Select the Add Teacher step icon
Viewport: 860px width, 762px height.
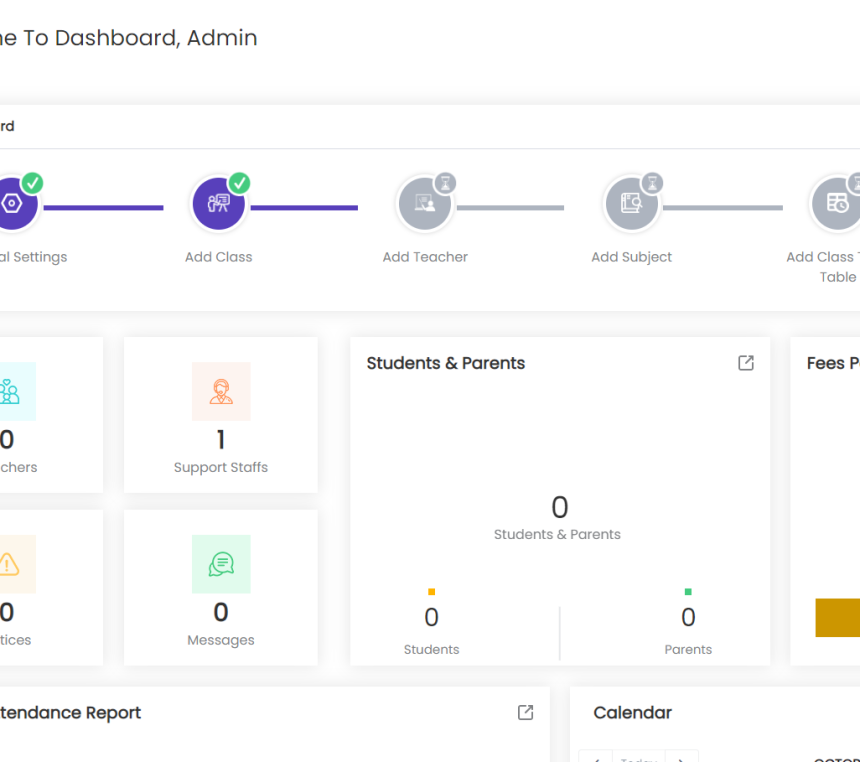tap(425, 204)
